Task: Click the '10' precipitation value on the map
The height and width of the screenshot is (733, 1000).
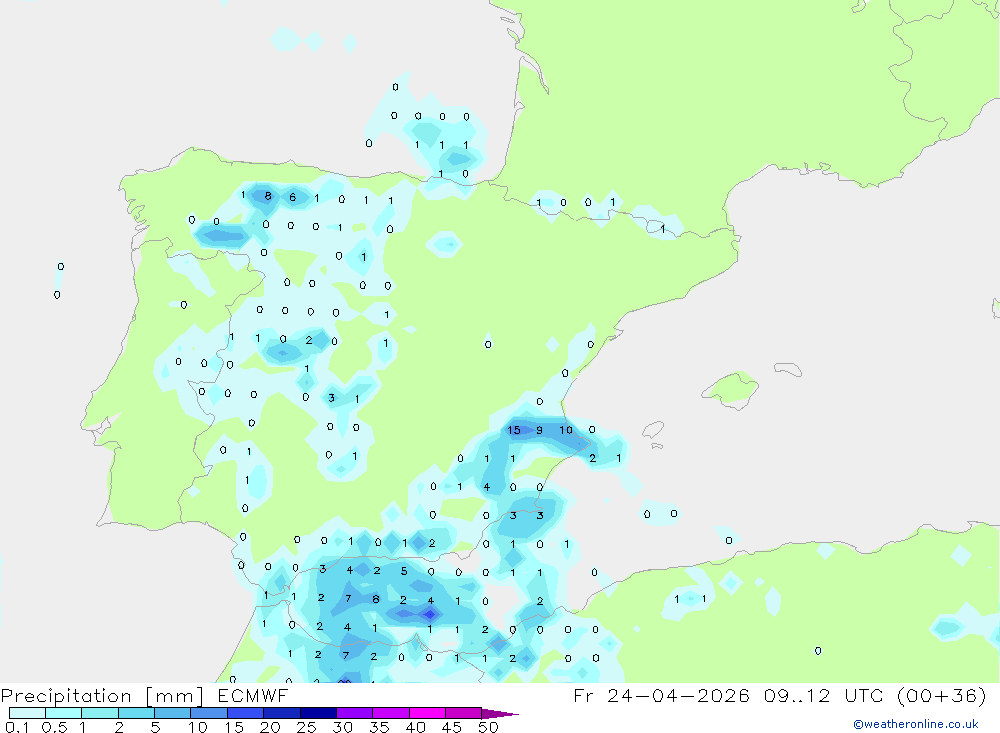Action: [x=566, y=430]
